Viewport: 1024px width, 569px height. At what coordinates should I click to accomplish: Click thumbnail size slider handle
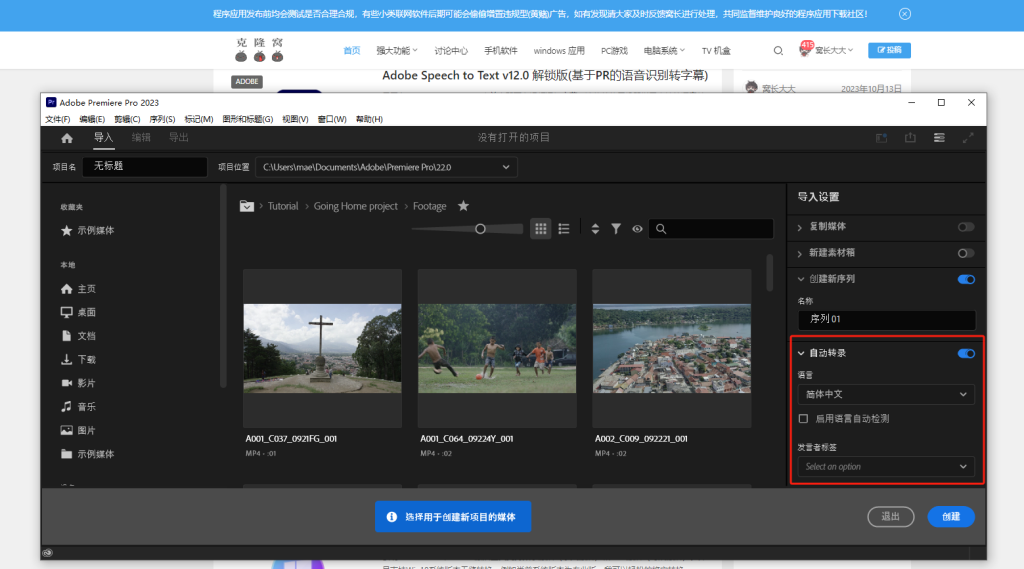point(480,229)
